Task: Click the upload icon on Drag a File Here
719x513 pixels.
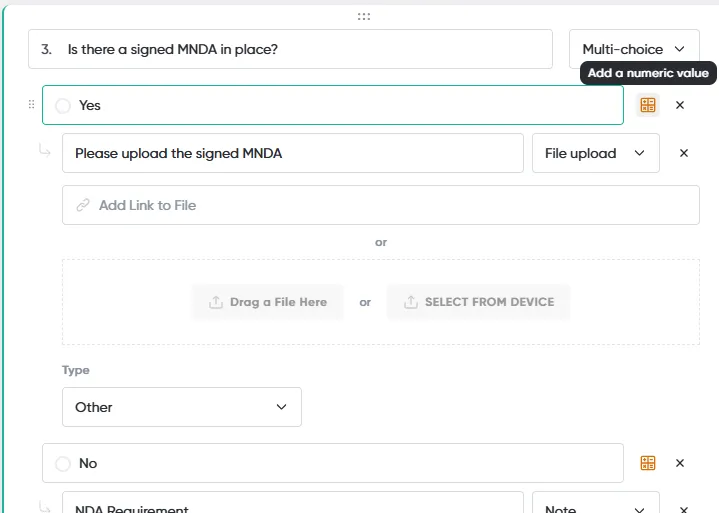Action: pyautogui.click(x=216, y=302)
